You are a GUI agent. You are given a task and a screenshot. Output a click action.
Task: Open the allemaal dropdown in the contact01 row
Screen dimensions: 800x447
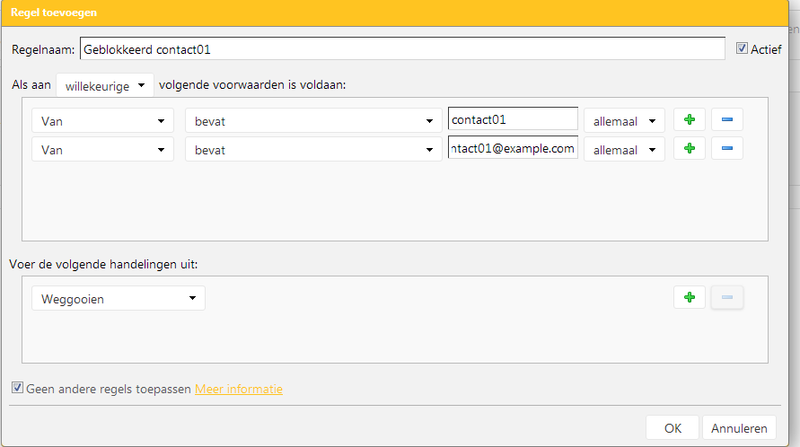point(624,121)
